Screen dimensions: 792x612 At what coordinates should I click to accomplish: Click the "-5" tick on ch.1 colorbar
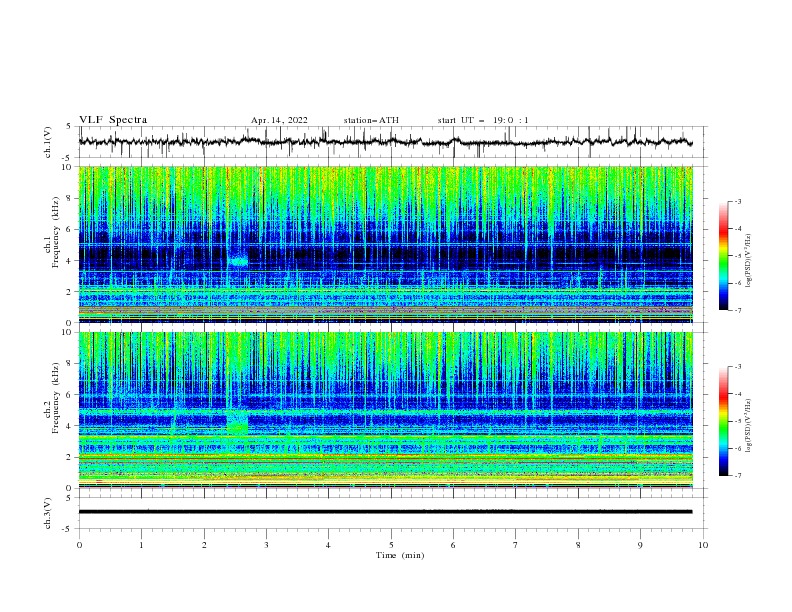(x=737, y=256)
